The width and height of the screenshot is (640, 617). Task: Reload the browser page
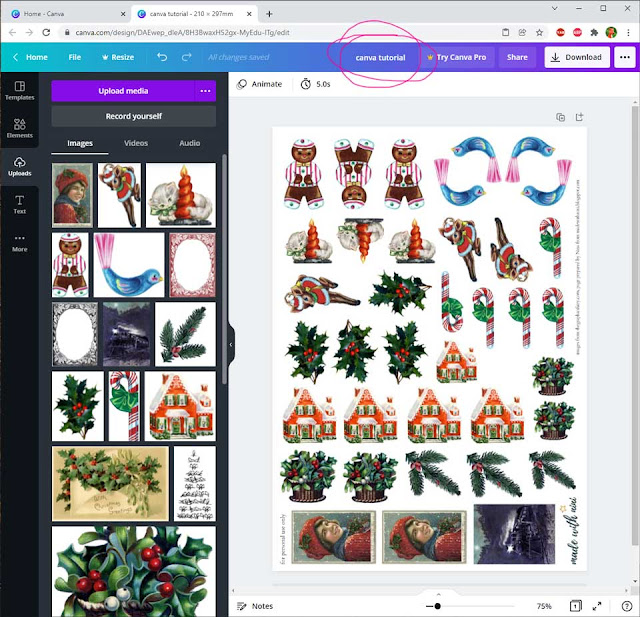tap(46, 32)
